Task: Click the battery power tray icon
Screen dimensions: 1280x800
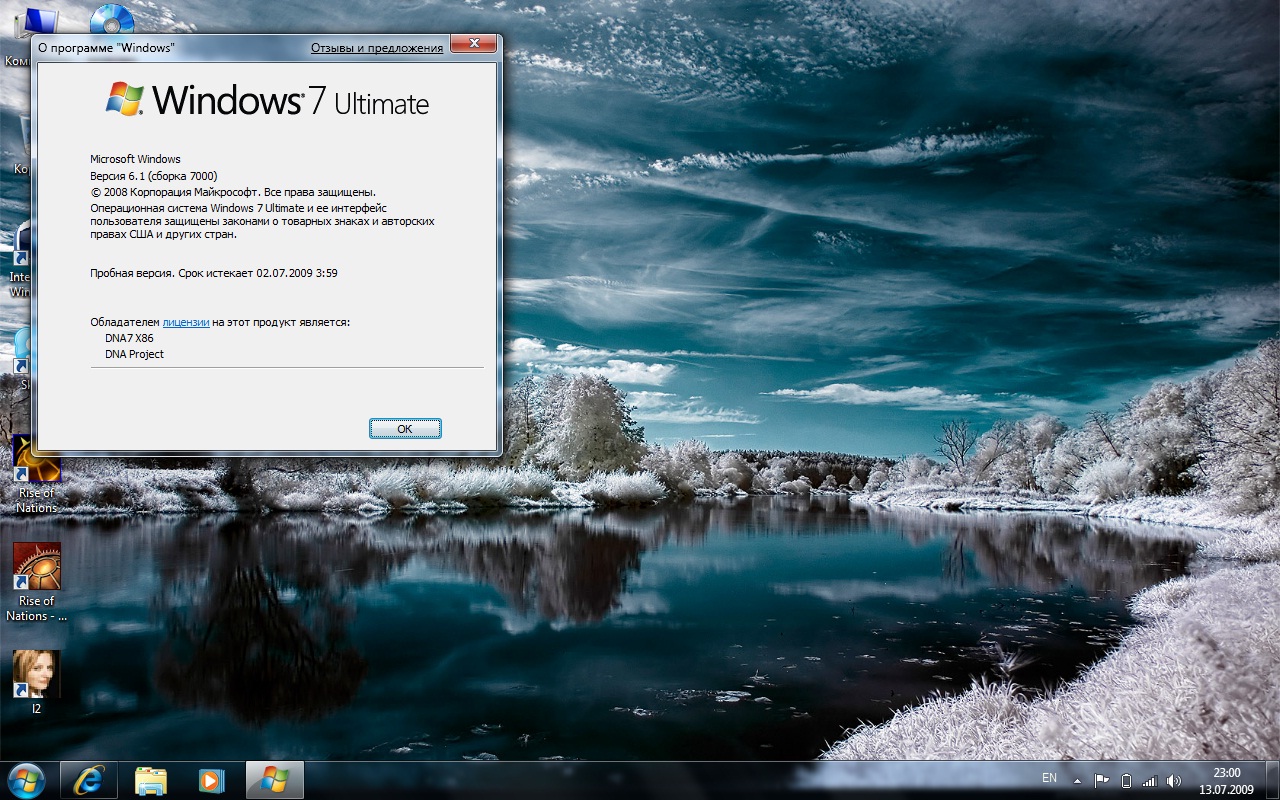Action: pos(1126,780)
